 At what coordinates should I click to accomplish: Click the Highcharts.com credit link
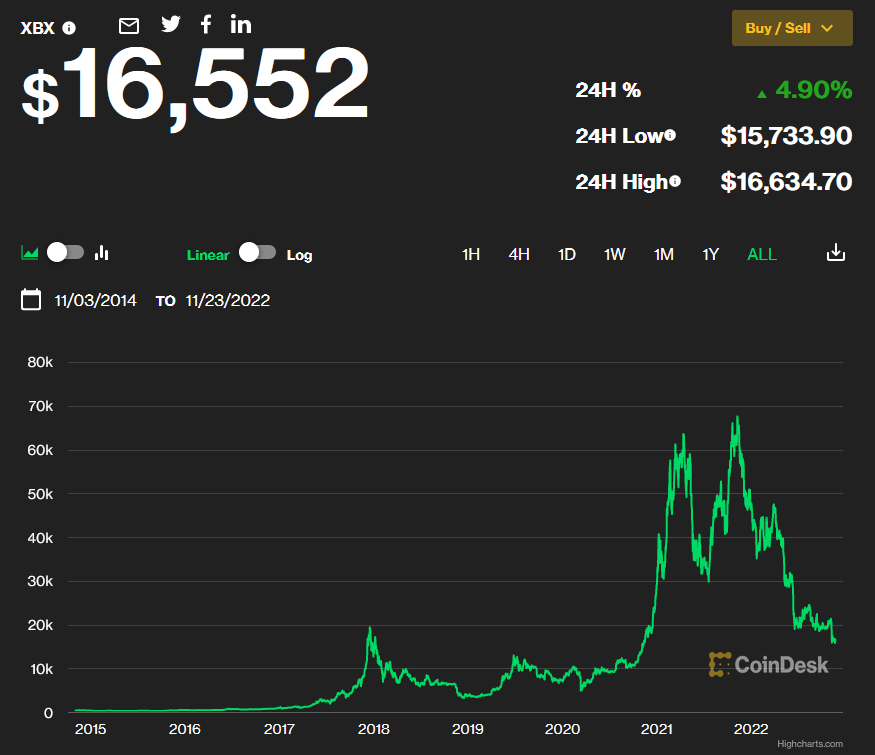810,744
